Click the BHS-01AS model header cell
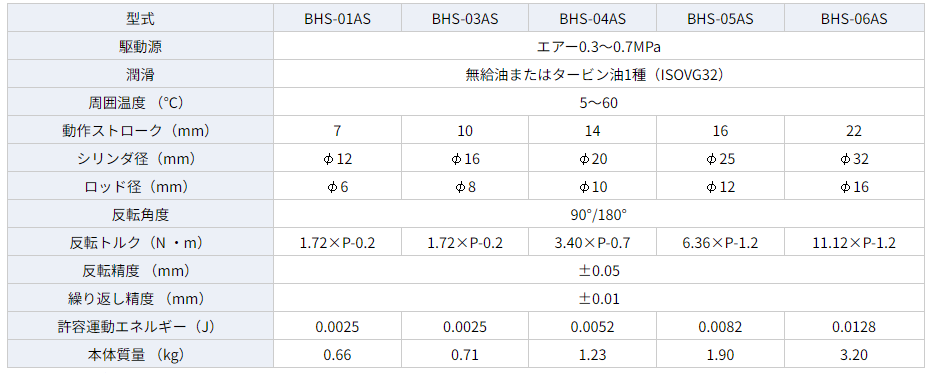The width and height of the screenshot is (928, 373). click(337, 19)
